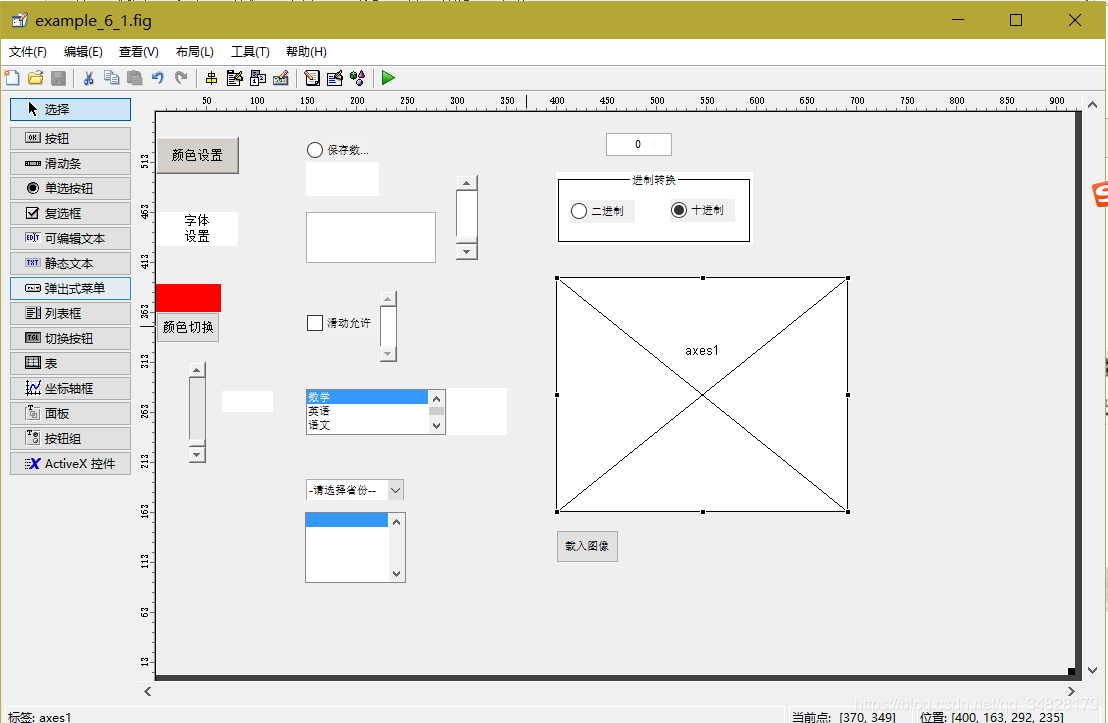This screenshot has width=1108, height=723.
Task: Click down arrow of listbox below 省份 popup
Action: [x=396, y=574]
